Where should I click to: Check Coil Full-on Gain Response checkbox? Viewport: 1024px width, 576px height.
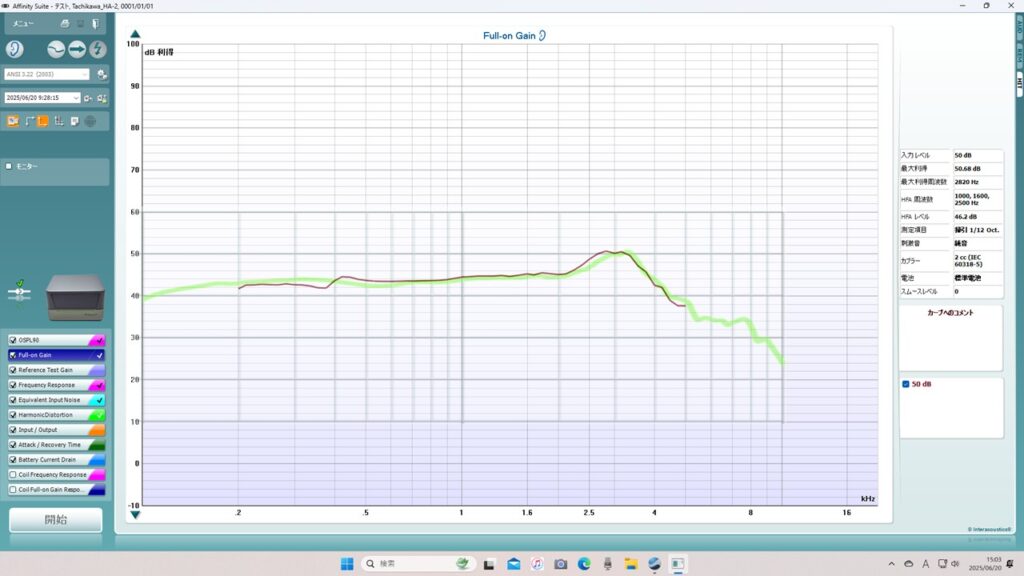point(12,490)
